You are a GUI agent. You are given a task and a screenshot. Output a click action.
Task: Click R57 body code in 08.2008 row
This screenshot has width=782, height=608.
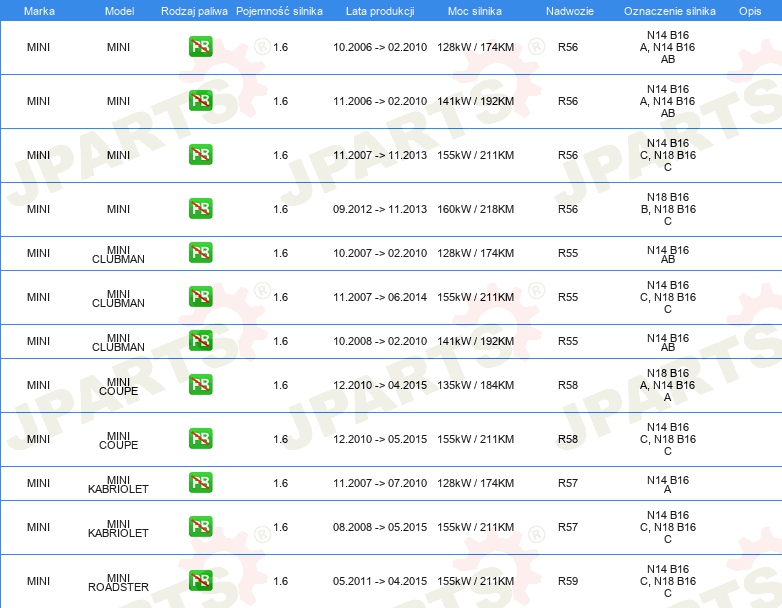(568, 527)
